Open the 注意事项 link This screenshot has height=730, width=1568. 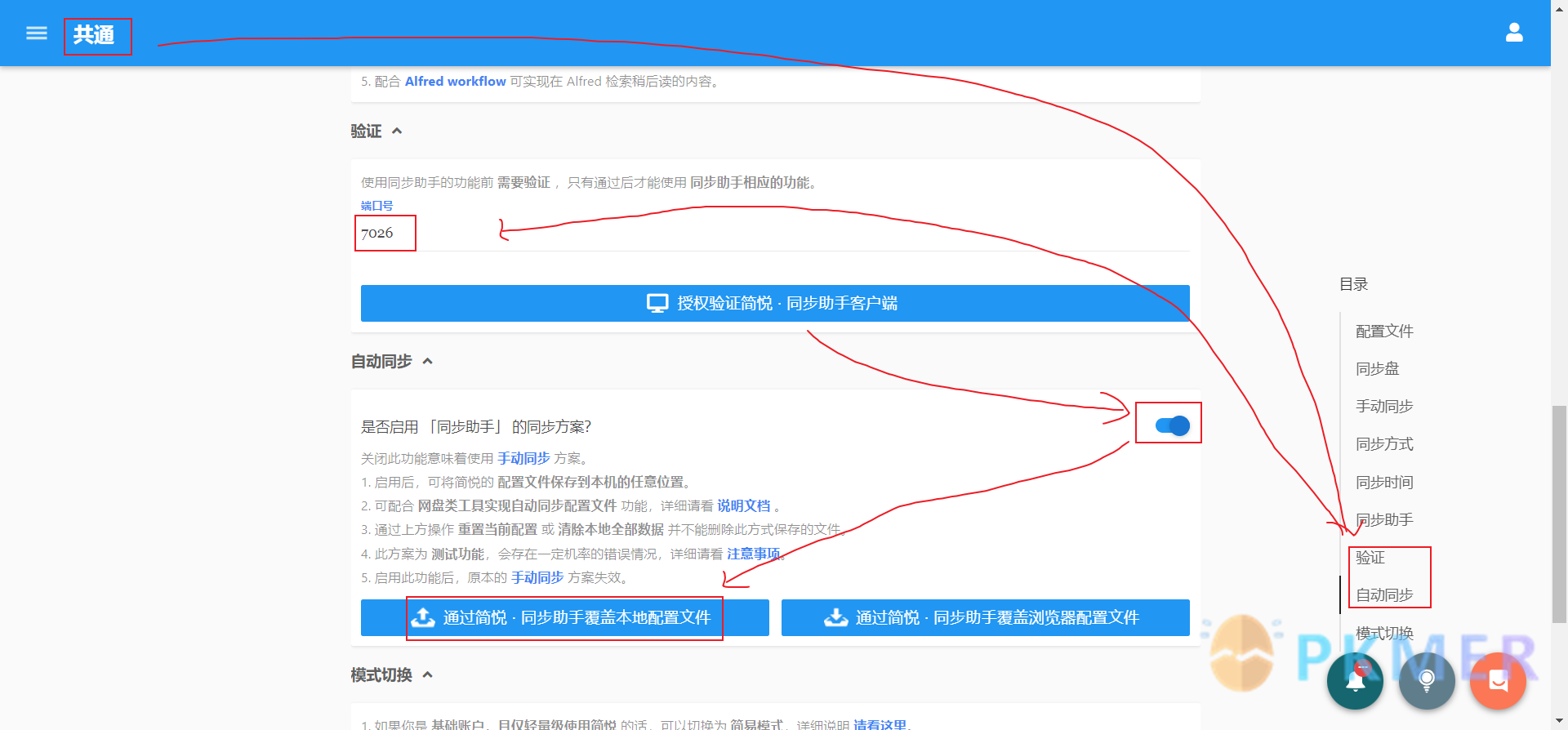coord(753,554)
